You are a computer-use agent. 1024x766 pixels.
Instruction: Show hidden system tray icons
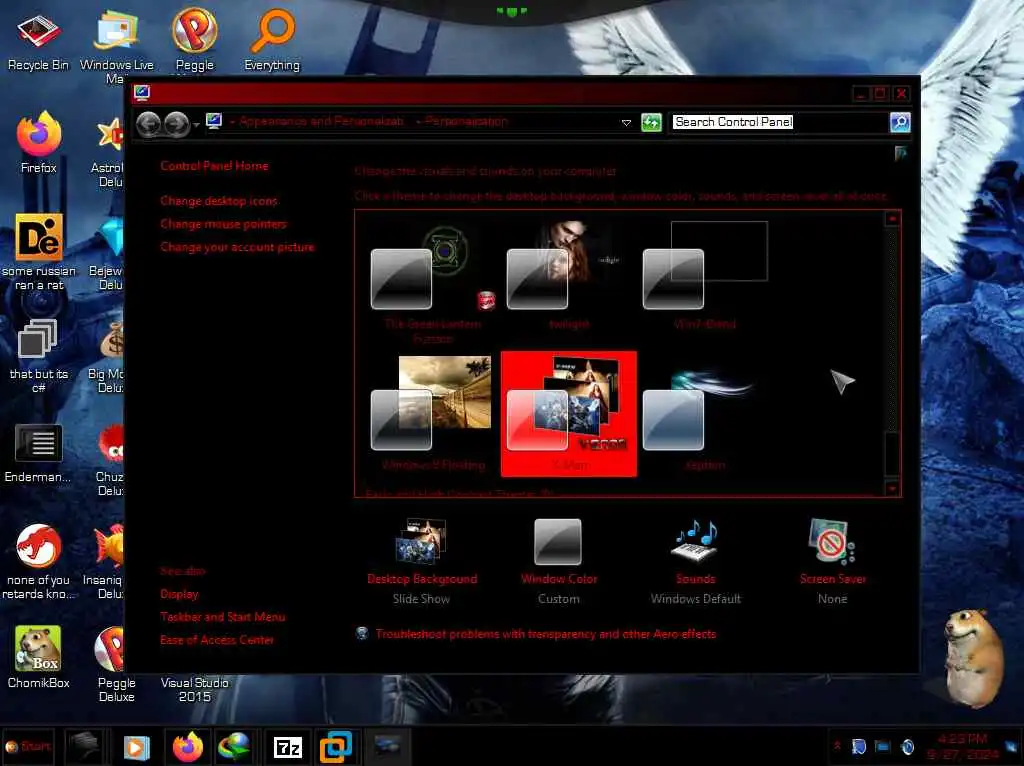tap(837, 745)
